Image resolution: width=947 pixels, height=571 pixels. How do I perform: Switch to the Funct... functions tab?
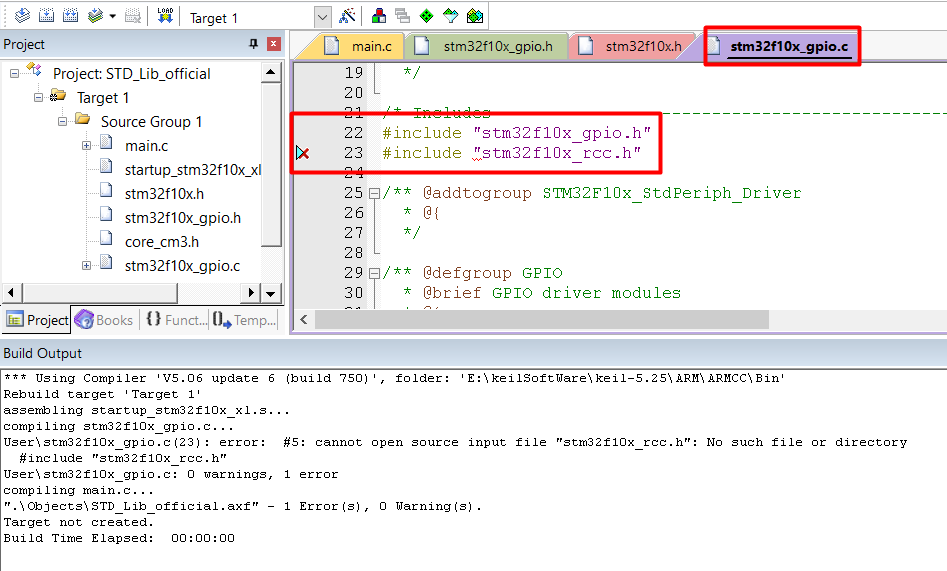point(176,320)
